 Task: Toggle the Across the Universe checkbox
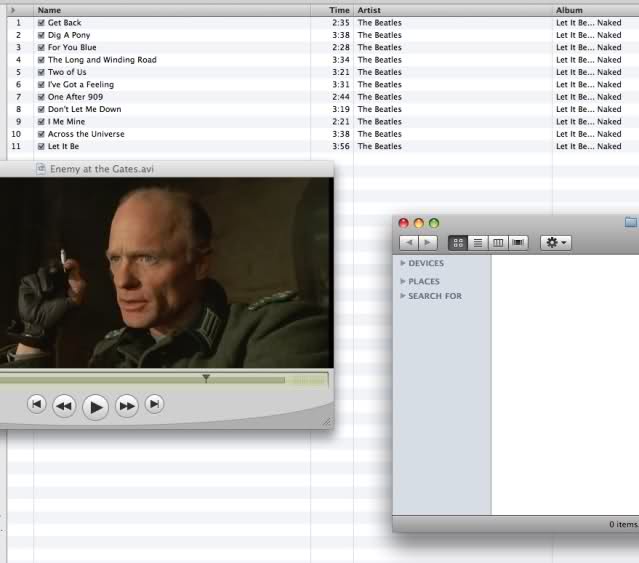tap(41, 134)
